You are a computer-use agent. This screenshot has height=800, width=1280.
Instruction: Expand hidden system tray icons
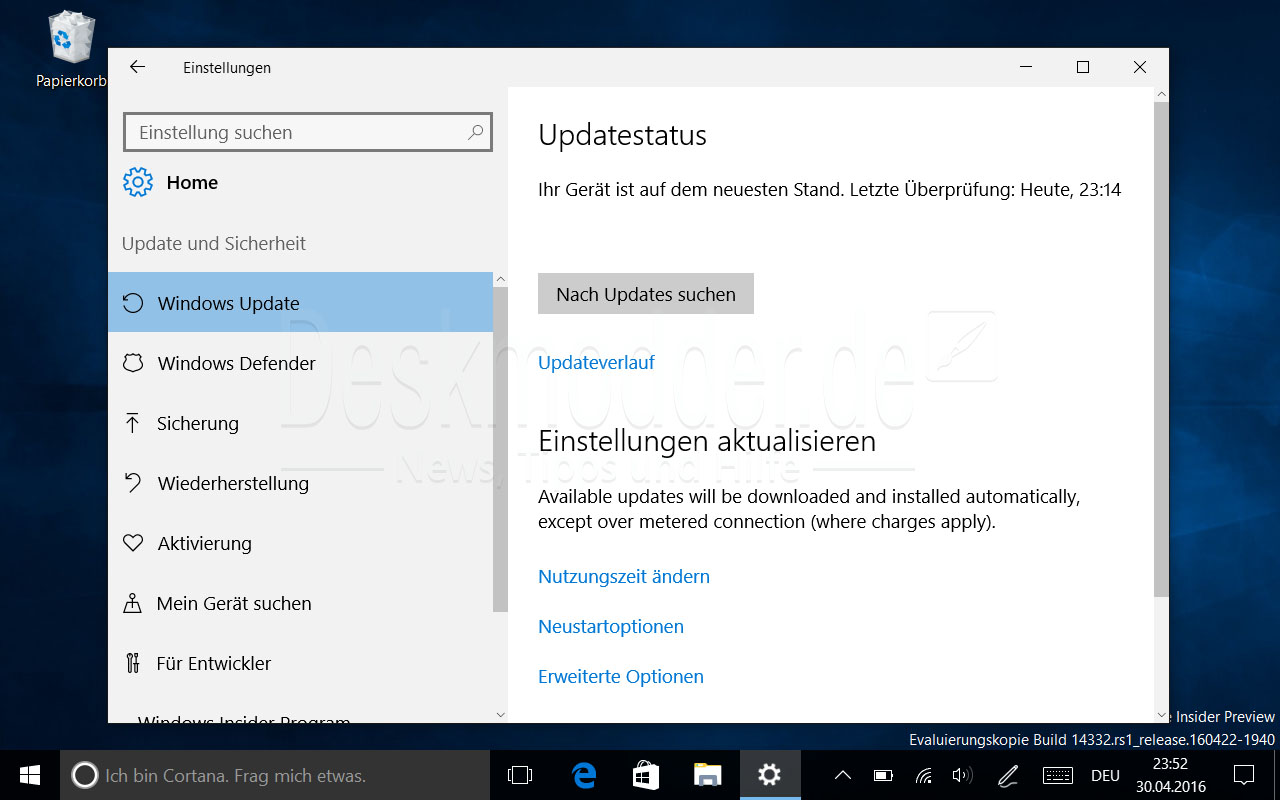(x=843, y=775)
